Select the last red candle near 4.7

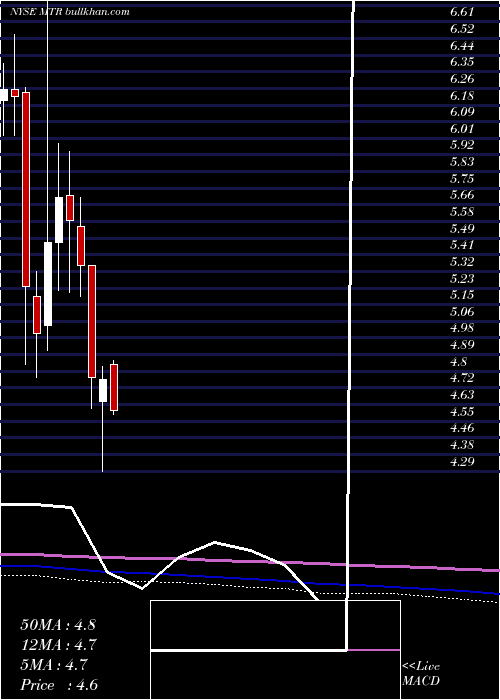point(114,388)
